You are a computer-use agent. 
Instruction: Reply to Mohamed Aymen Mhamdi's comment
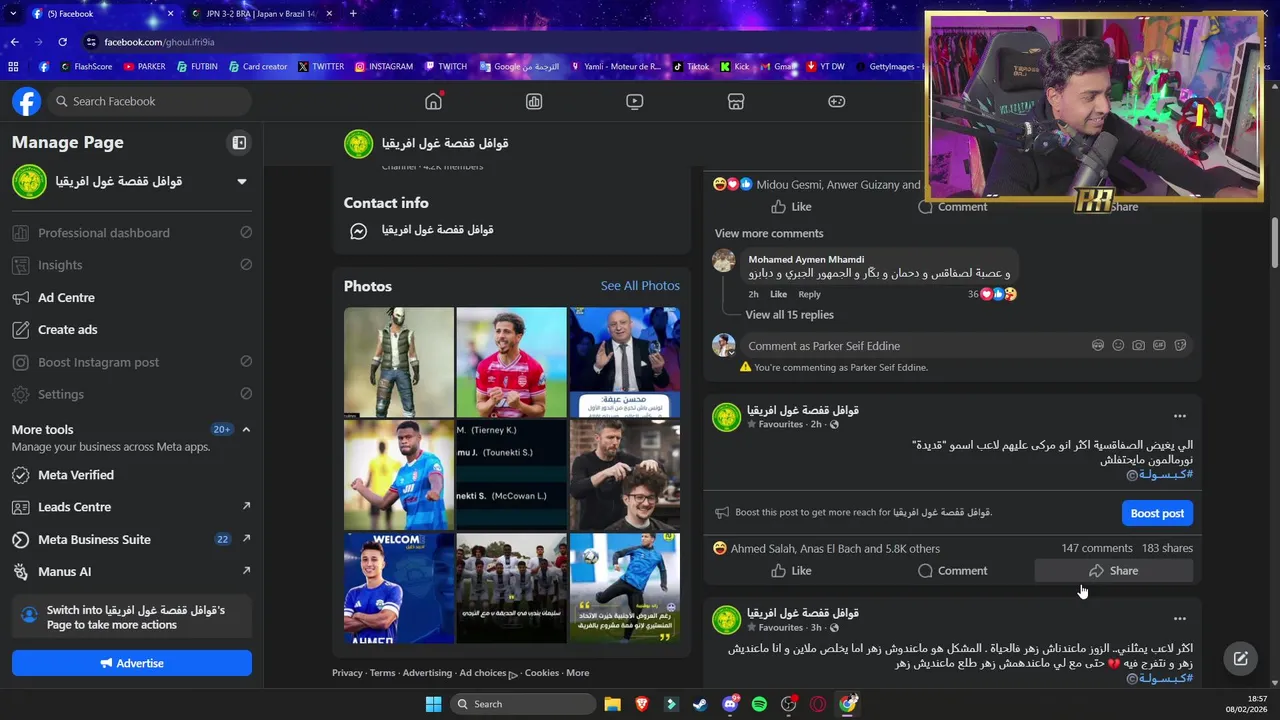809,294
